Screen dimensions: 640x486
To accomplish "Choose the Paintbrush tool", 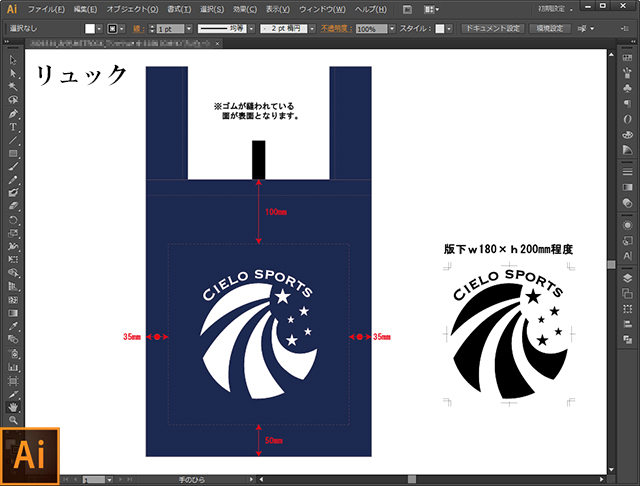I will (x=13, y=166).
